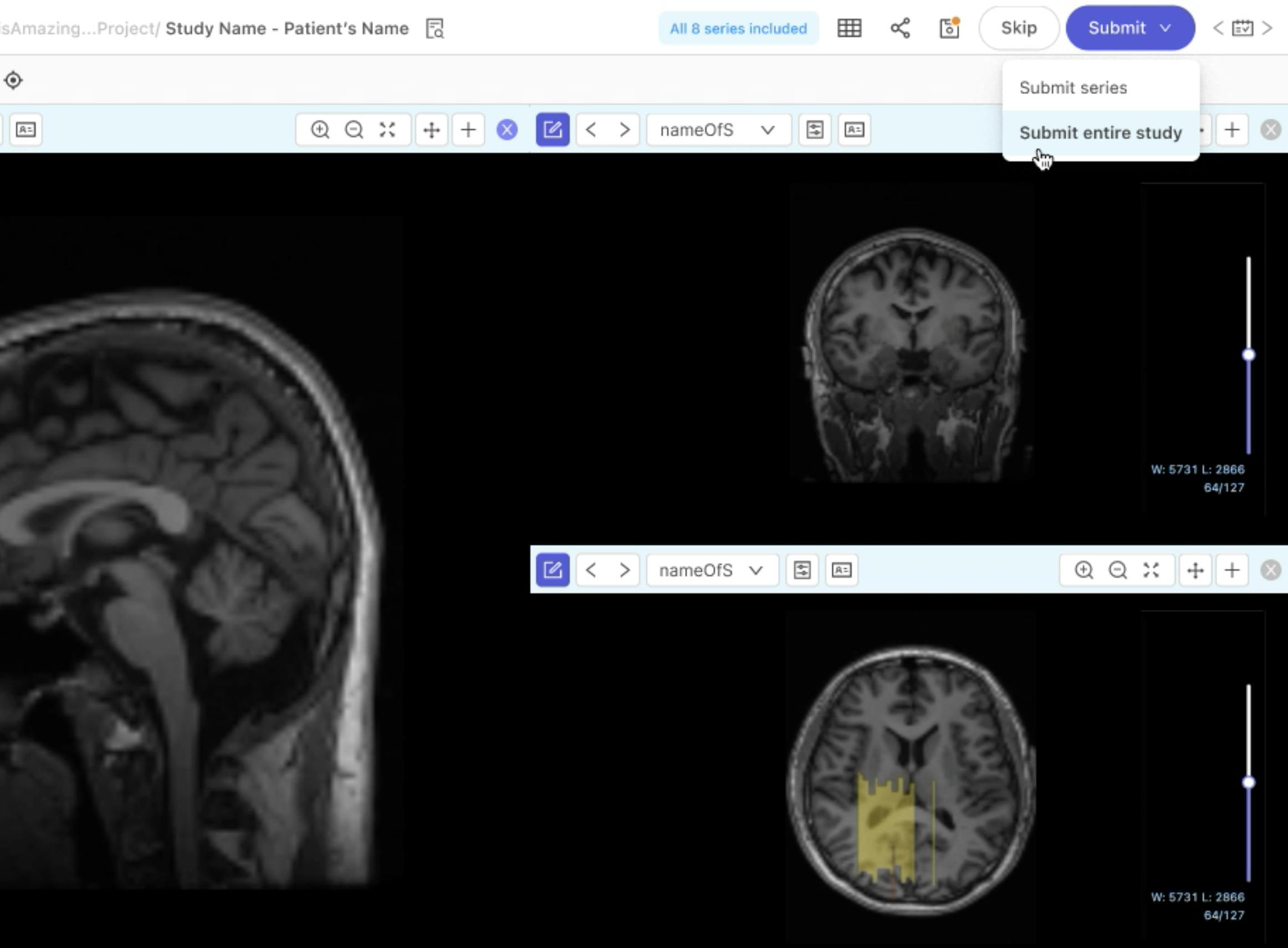
Task: Close the coronal viewport
Action: click(x=1271, y=130)
